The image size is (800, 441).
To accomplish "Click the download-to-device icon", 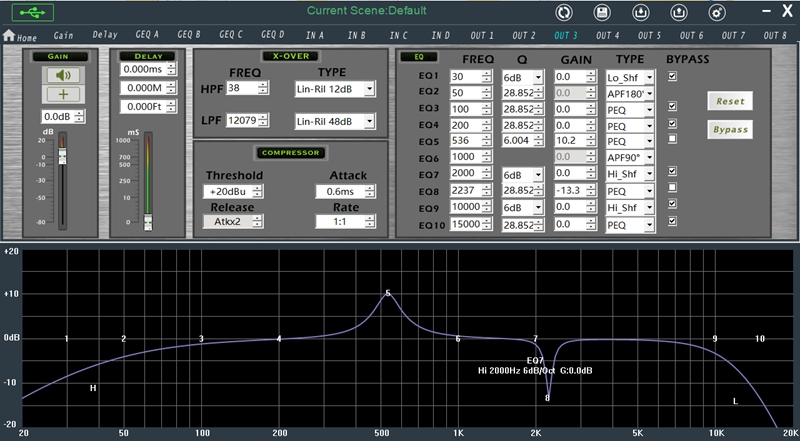I will 640,13.
